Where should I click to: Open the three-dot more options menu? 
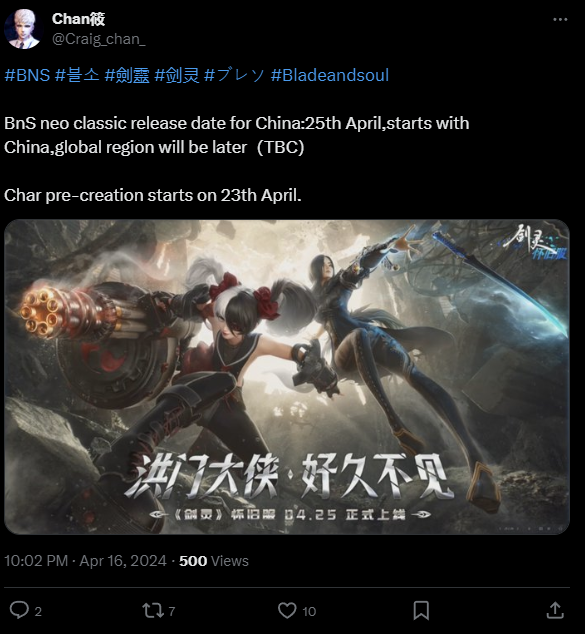click(x=560, y=19)
